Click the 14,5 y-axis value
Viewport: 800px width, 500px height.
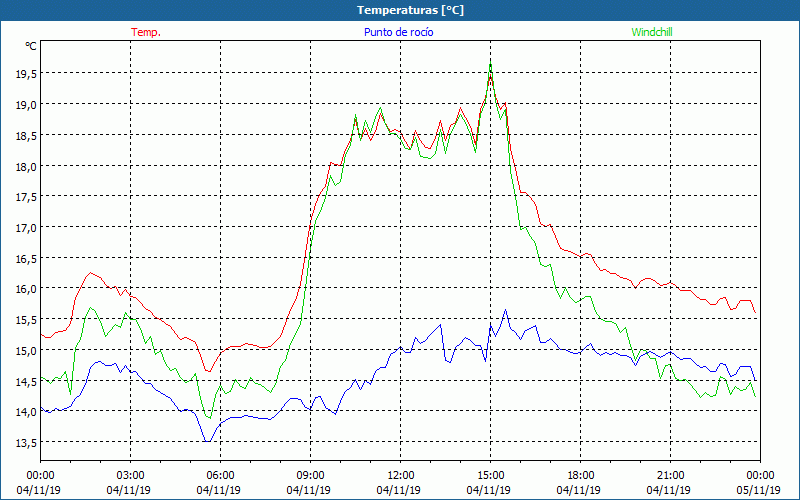[26, 382]
